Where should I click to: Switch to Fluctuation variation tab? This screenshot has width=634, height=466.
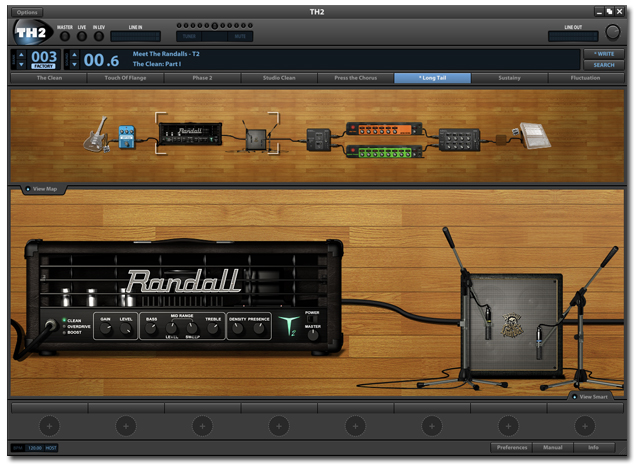585,78
